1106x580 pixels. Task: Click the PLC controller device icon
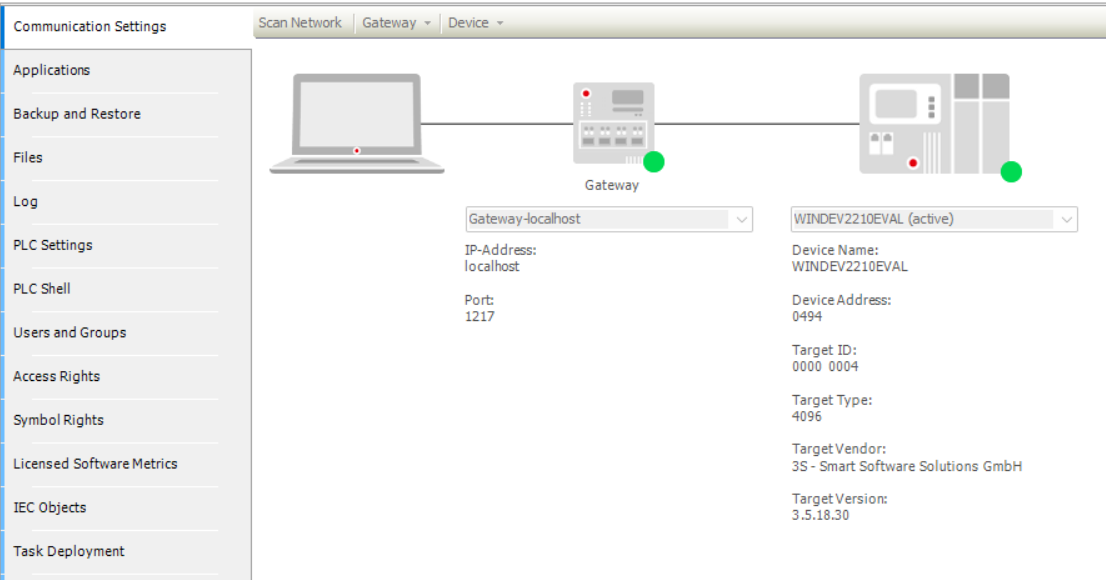(x=933, y=123)
